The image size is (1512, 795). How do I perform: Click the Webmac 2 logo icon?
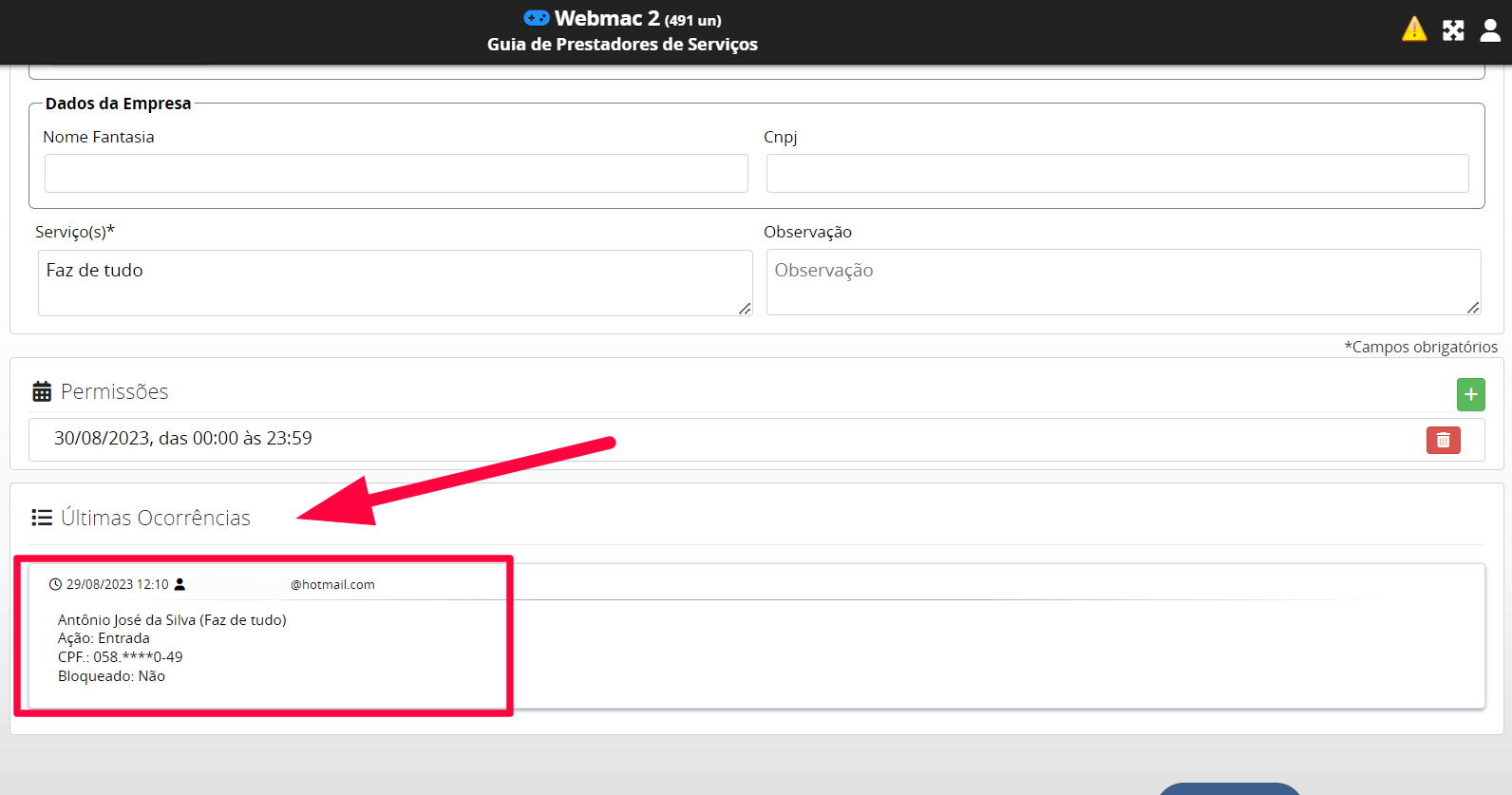pyautogui.click(x=537, y=18)
